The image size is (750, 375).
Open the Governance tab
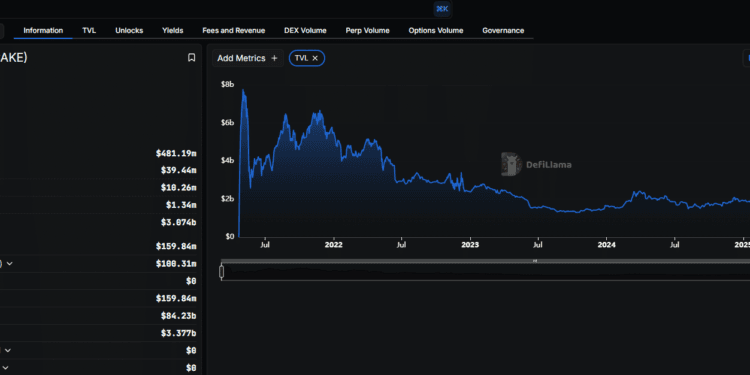[x=503, y=31]
